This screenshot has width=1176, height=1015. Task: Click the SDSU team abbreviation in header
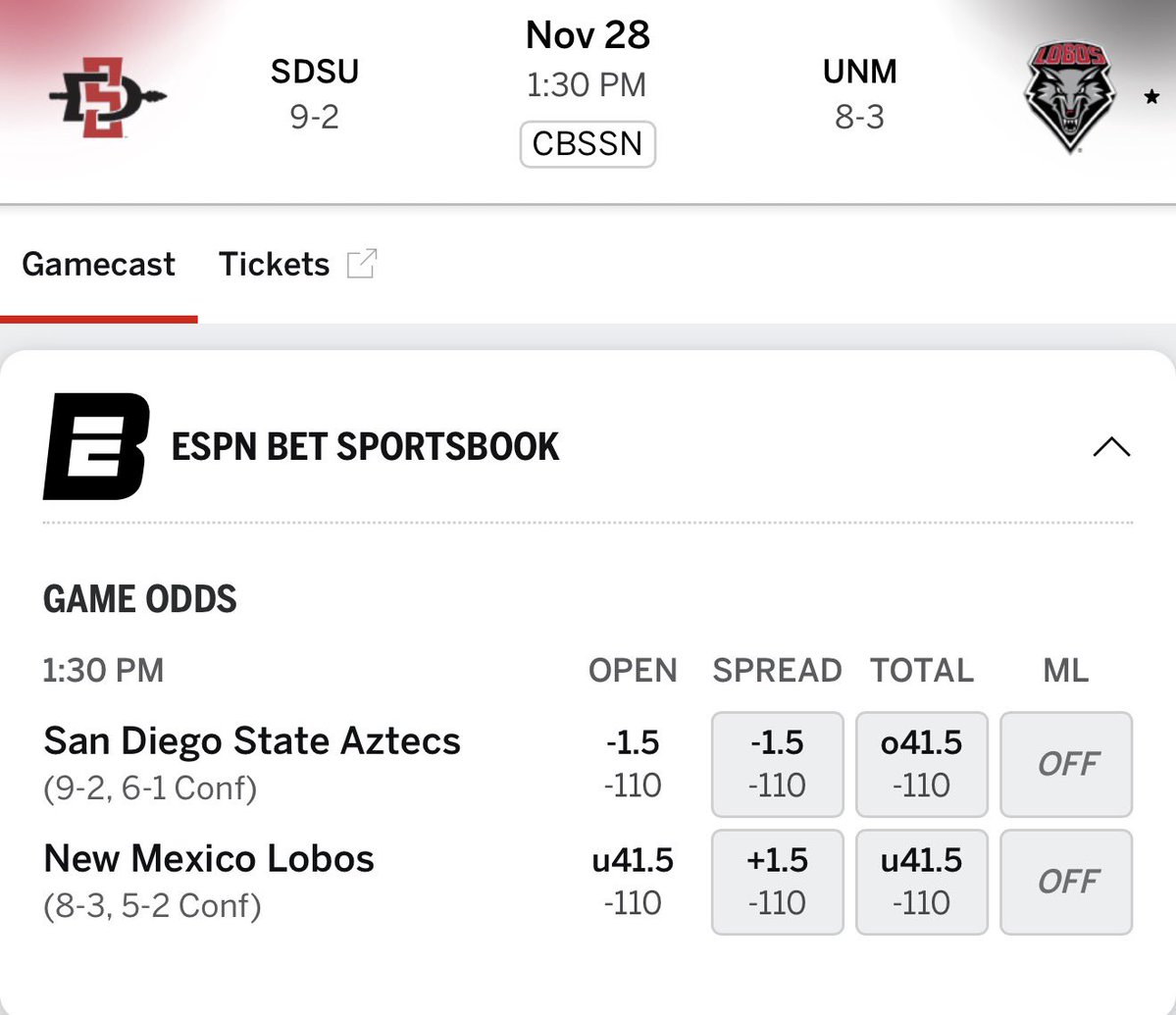click(314, 72)
